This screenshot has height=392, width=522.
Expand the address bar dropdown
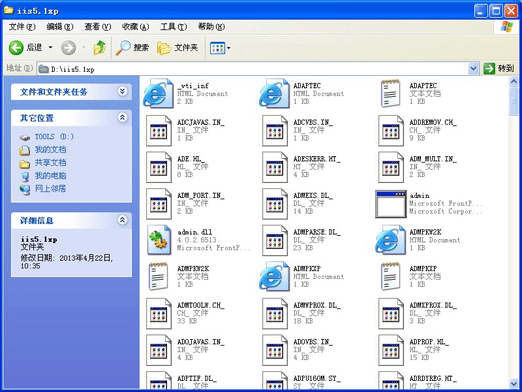[473, 69]
